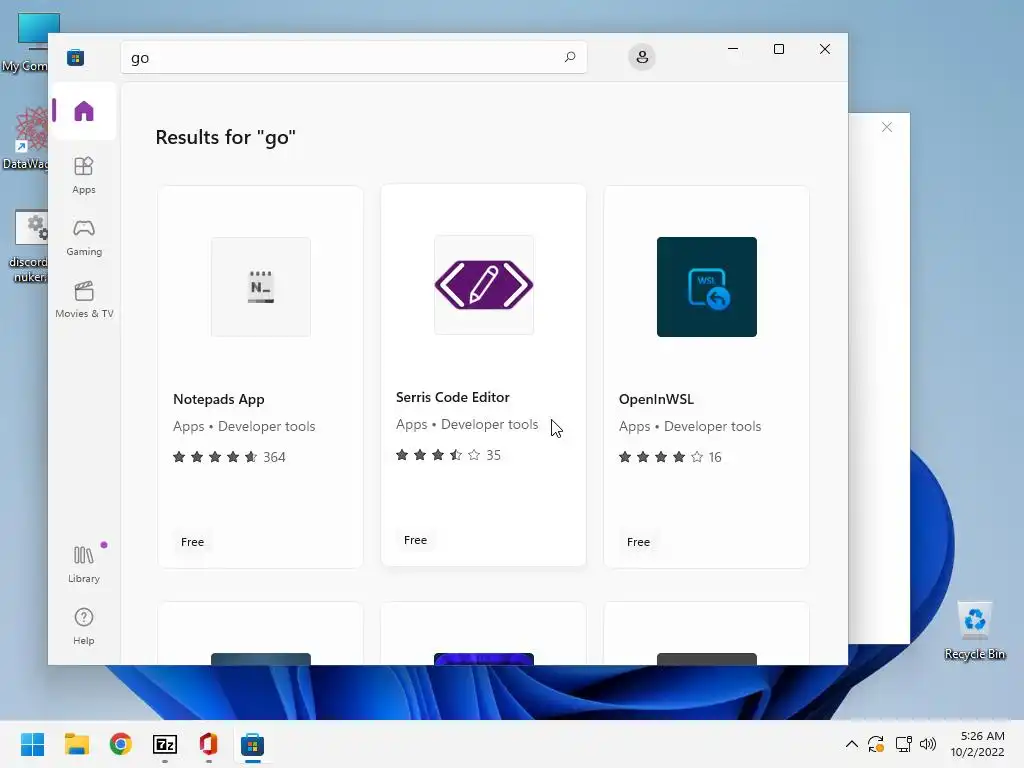Click the sync update tray icon
This screenshot has width=1024, height=768.
click(876, 744)
